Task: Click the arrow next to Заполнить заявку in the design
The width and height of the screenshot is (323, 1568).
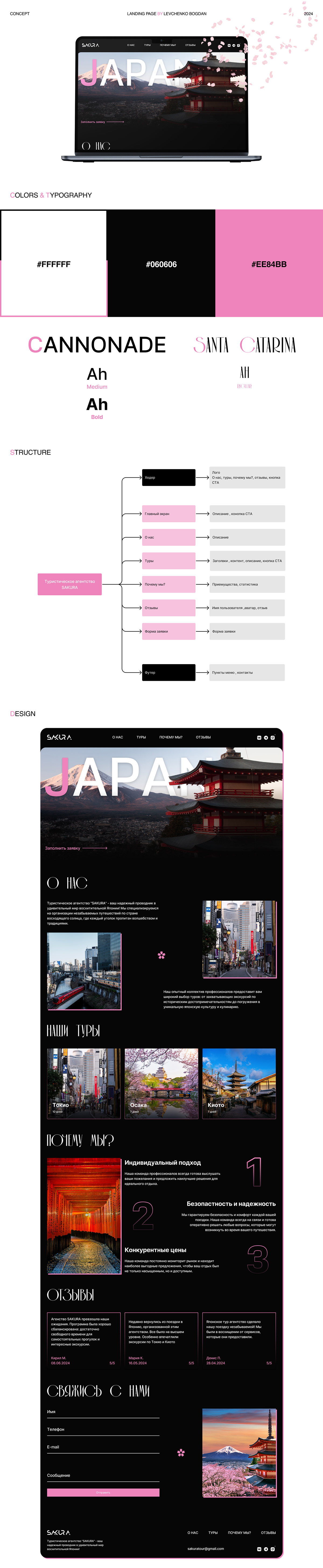Action: 95,848
